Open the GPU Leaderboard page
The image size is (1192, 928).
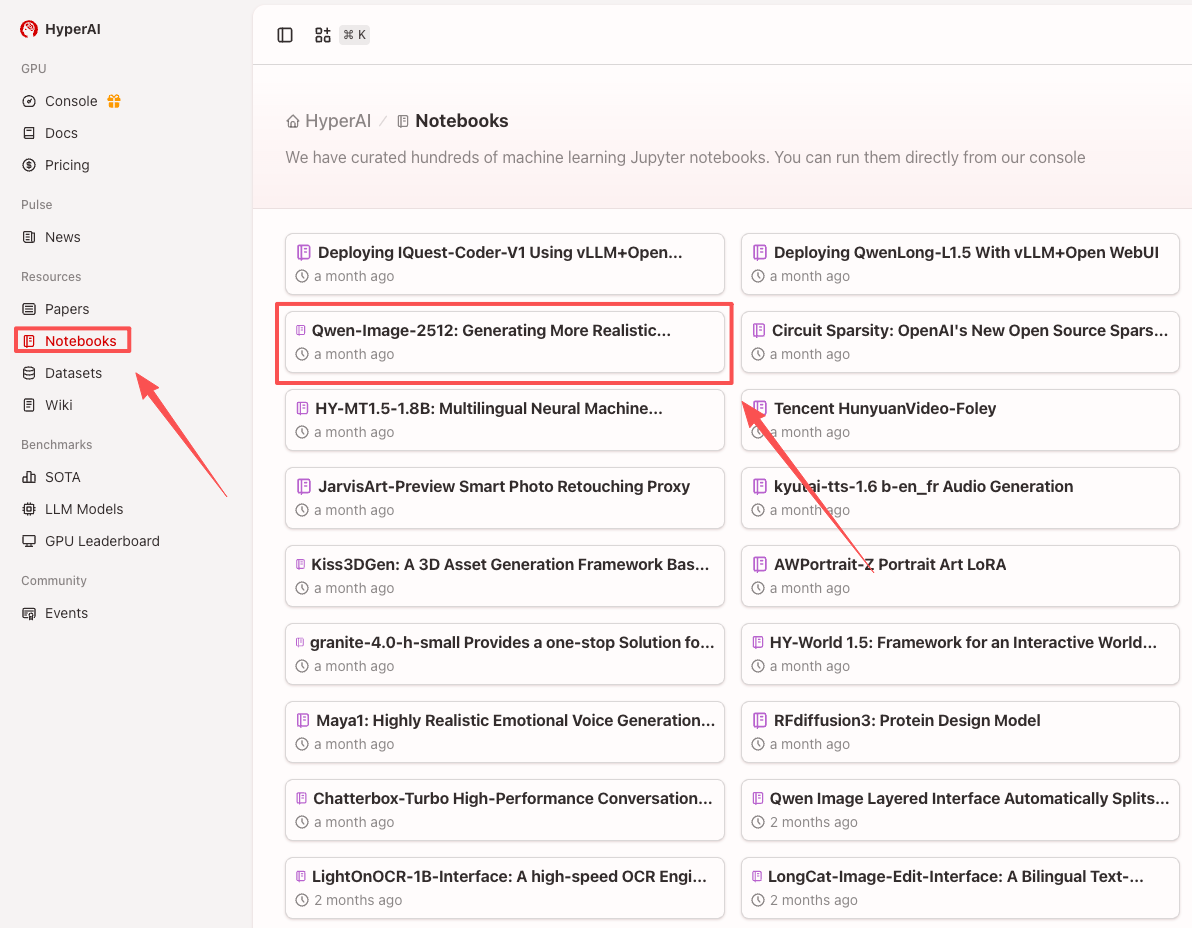coord(102,541)
